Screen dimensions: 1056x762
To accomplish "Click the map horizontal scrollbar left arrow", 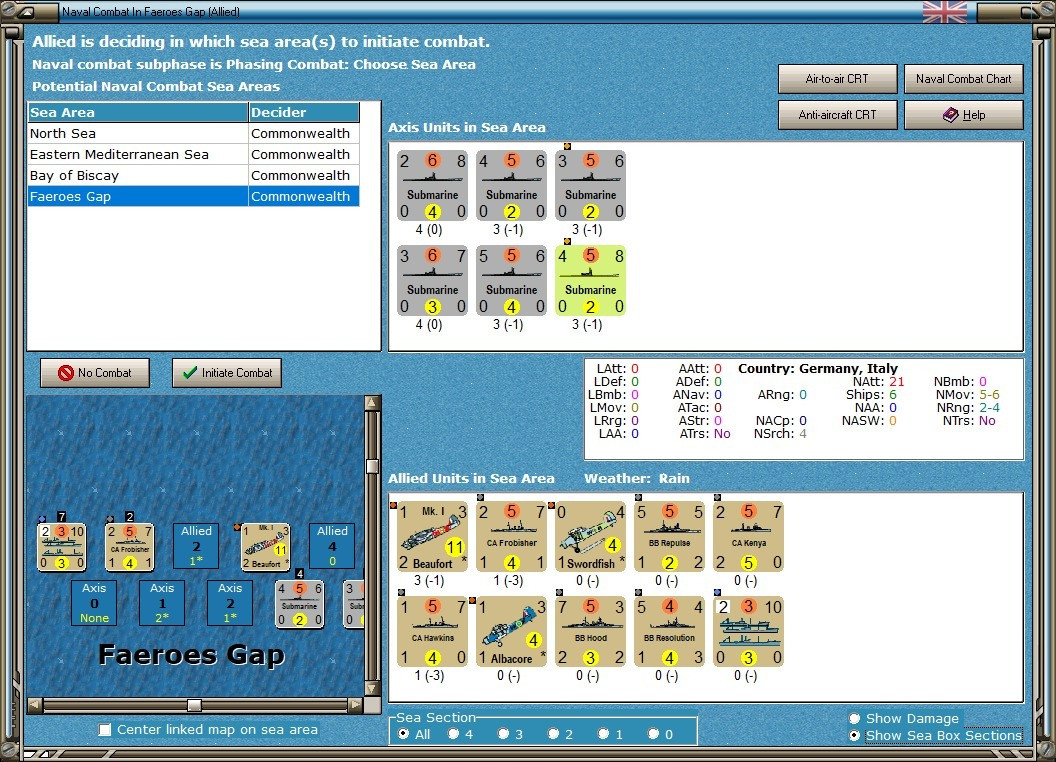I will click(x=35, y=705).
